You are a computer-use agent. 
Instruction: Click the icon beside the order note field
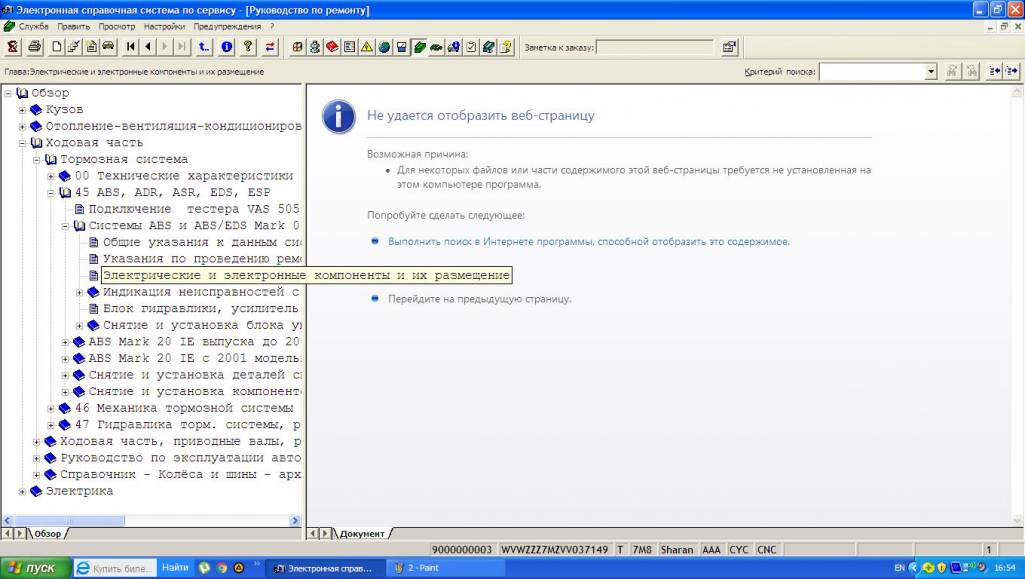pyautogui.click(x=729, y=47)
